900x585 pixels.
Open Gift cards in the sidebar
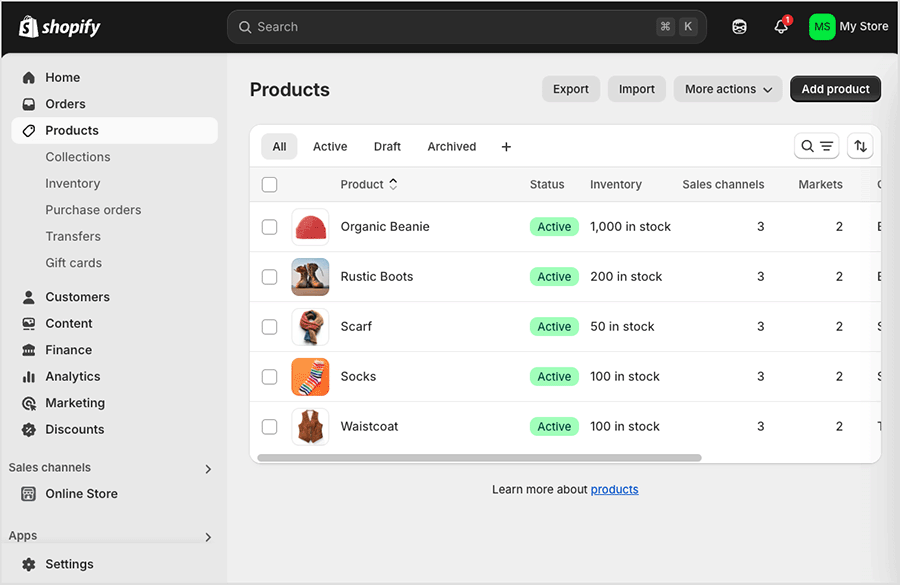[x=73, y=262]
